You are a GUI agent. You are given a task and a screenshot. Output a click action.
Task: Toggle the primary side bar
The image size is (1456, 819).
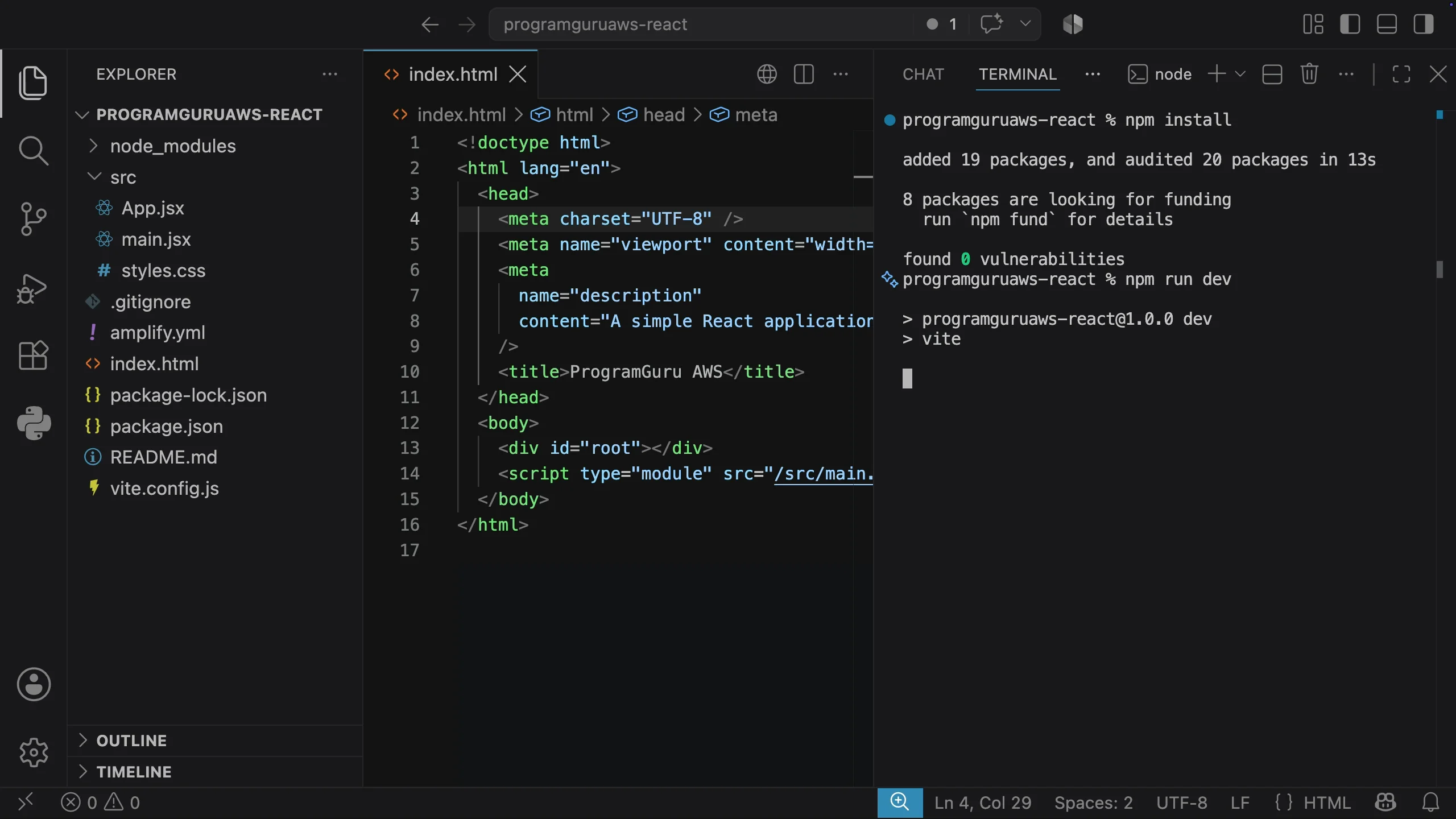(1350, 24)
